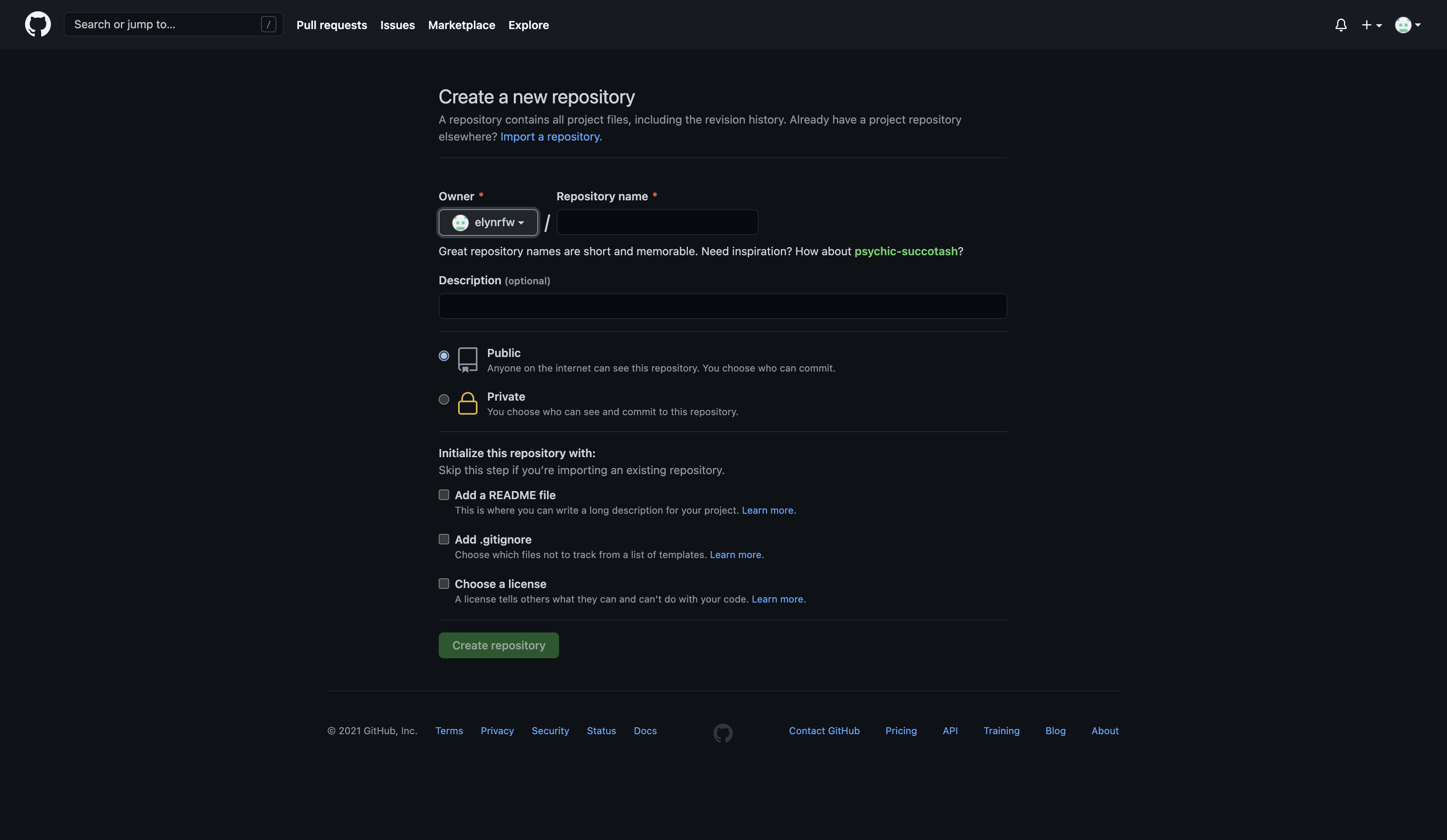Open the About footer link
This screenshot has width=1447, height=840.
click(x=1105, y=731)
